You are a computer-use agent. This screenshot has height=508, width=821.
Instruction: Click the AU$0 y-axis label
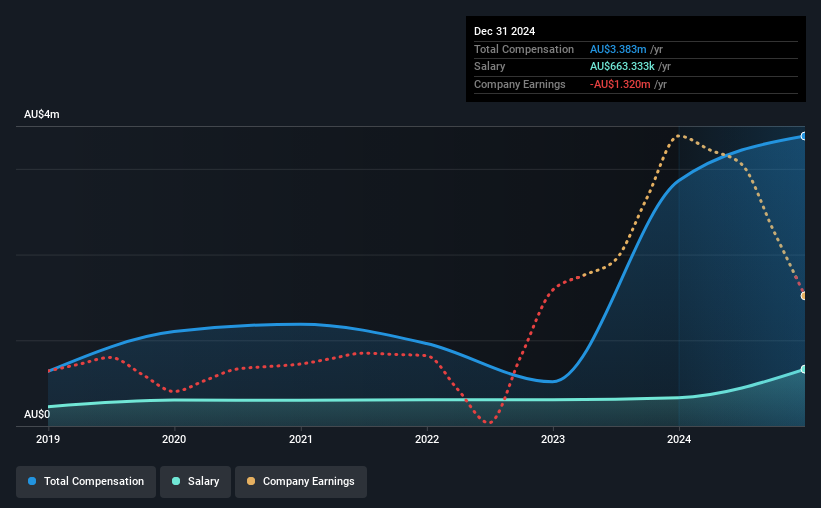point(37,414)
